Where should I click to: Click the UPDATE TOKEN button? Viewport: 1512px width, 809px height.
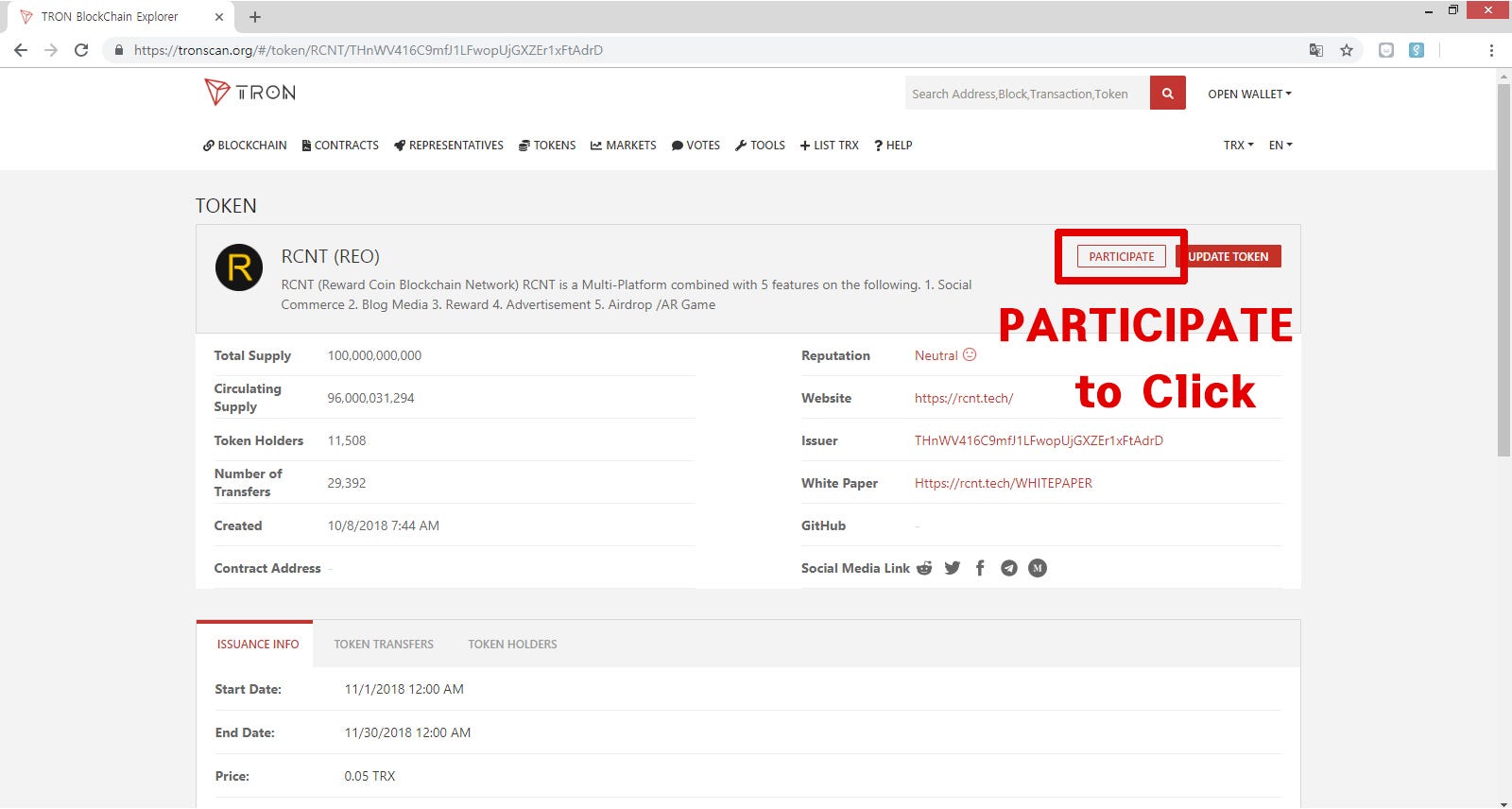point(1228,256)
